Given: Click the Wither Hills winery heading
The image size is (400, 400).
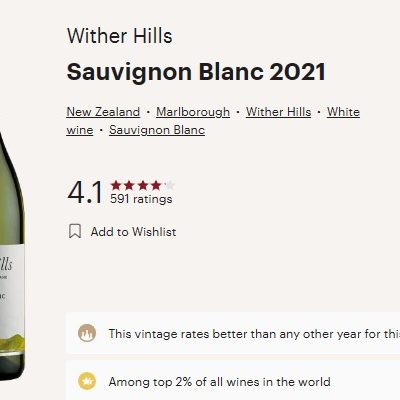Looking at the screenshot, I should point(120,36).
